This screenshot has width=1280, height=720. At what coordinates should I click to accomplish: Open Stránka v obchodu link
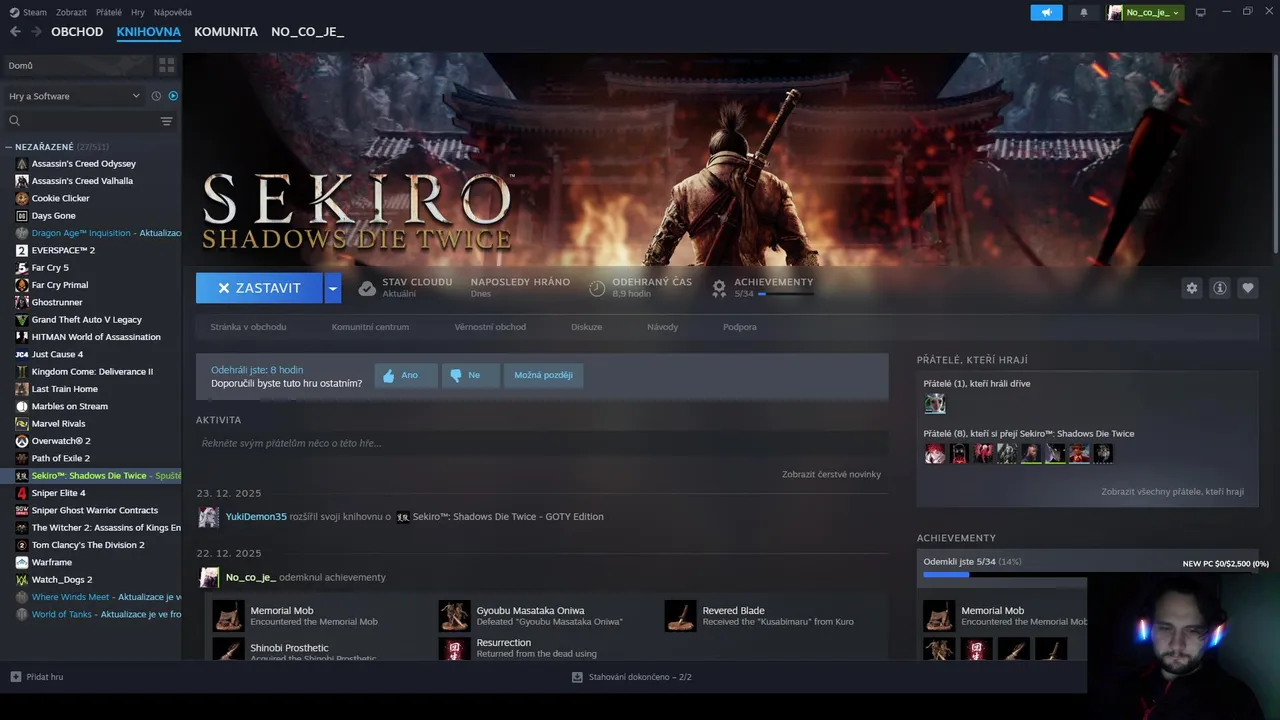[248, 327]
